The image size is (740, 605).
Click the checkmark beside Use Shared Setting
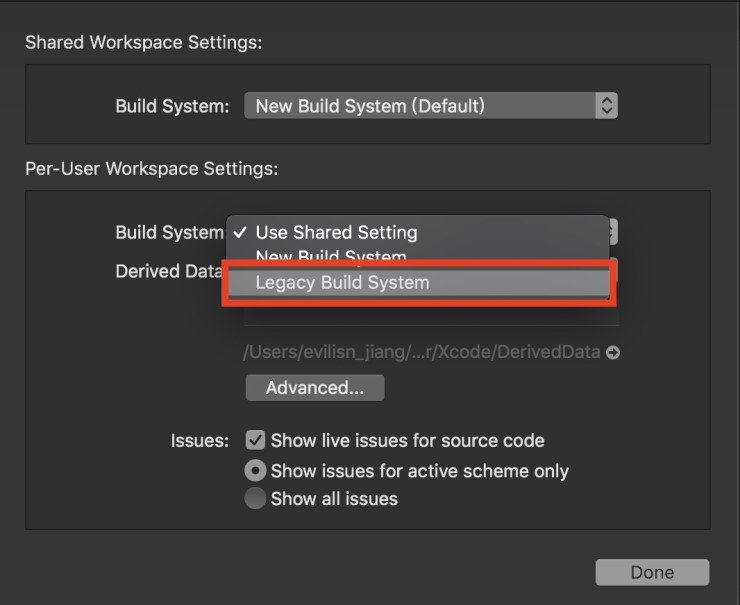coord(241,232)
